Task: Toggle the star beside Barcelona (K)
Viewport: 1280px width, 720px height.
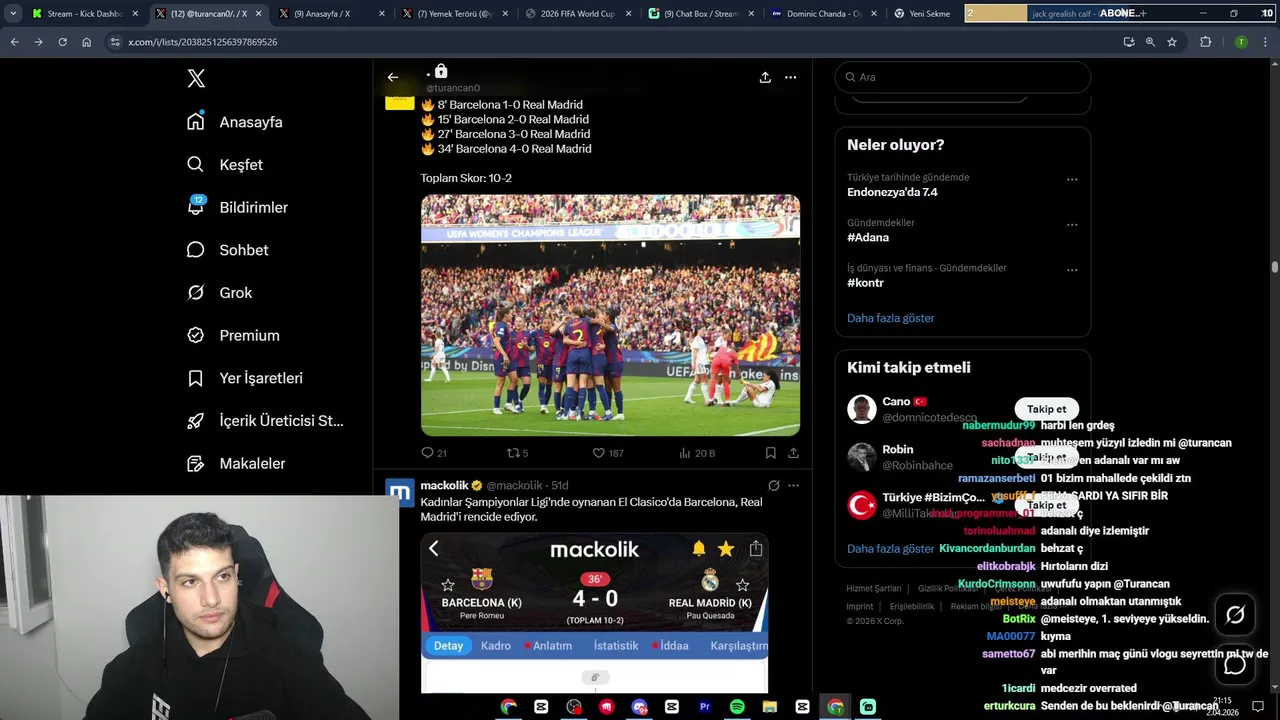Action: (x=448, y=585)
